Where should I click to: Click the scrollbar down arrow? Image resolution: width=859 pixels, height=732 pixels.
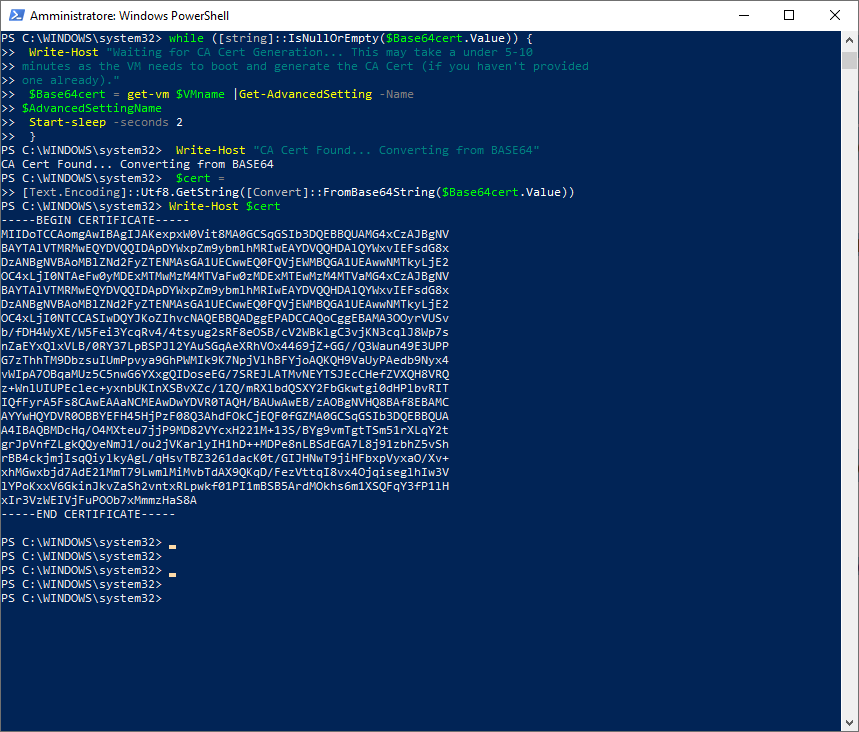pyautogui.click(x=850, y=723)
